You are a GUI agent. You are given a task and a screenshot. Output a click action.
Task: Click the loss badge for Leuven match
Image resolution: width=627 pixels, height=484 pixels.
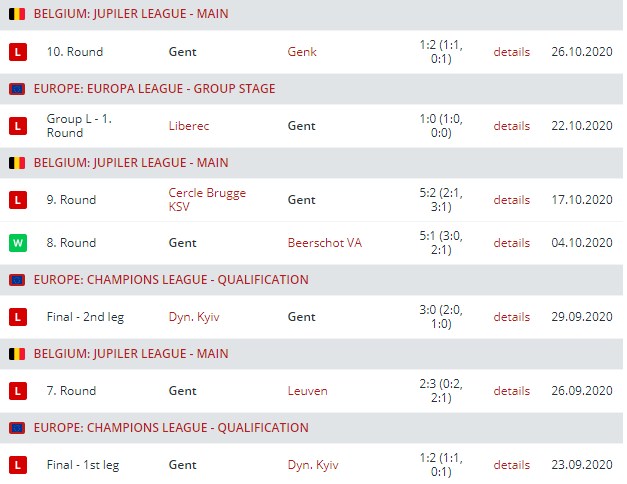(16, 391)
